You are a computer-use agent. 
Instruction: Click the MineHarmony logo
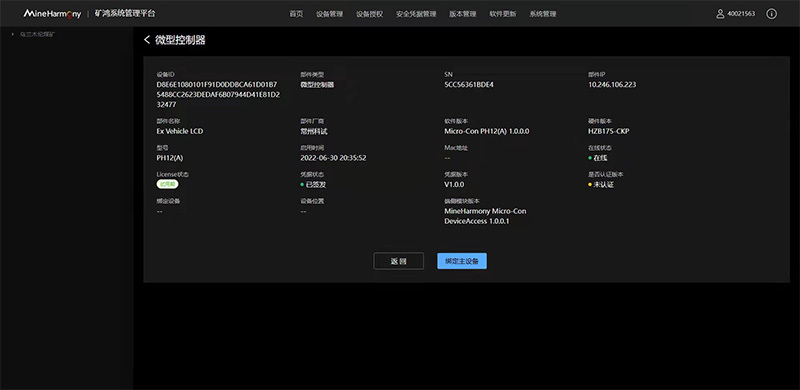click(x=52, y=14)
